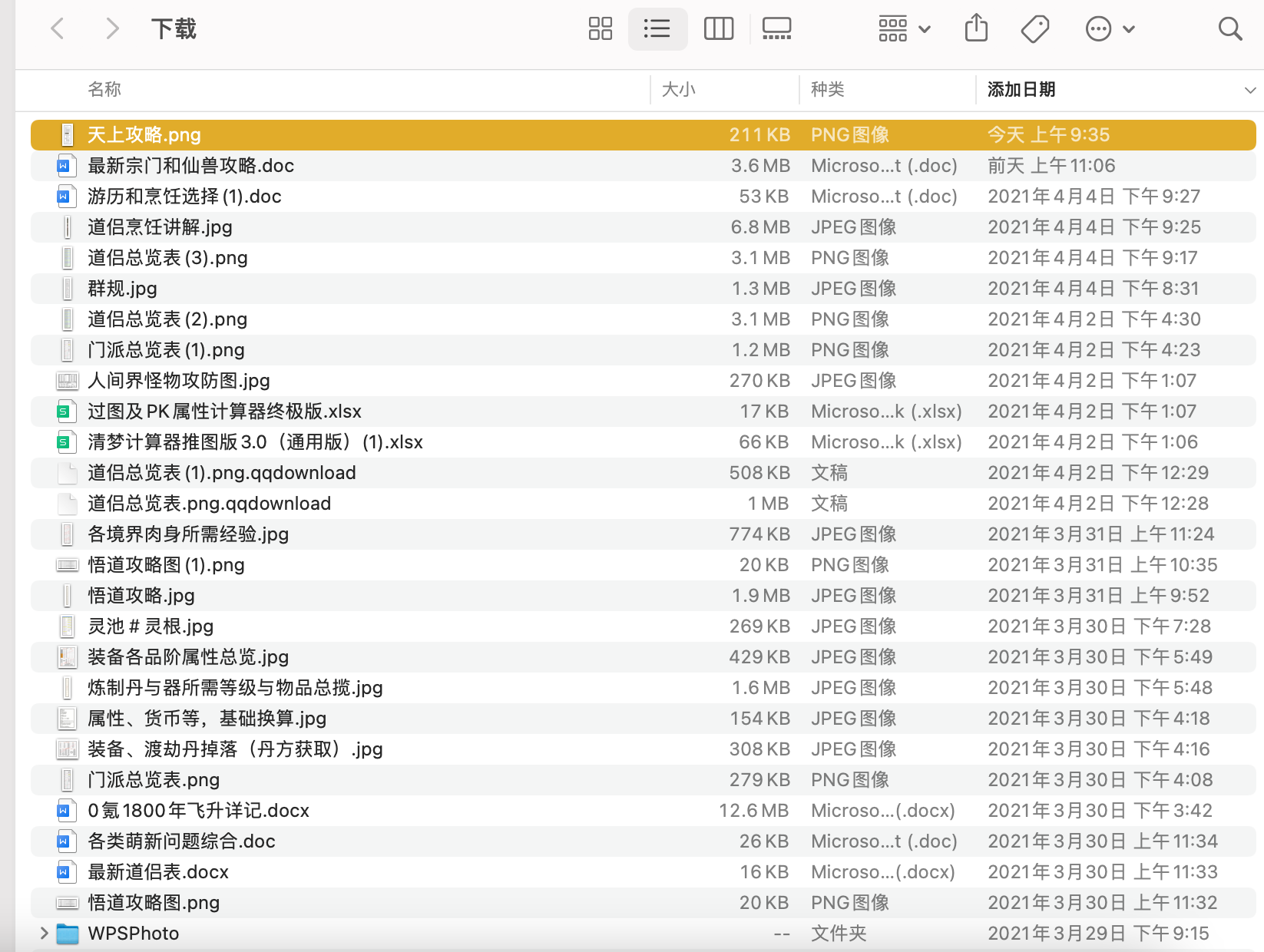
Task: Switch to list view
Action: coord(657,29)
